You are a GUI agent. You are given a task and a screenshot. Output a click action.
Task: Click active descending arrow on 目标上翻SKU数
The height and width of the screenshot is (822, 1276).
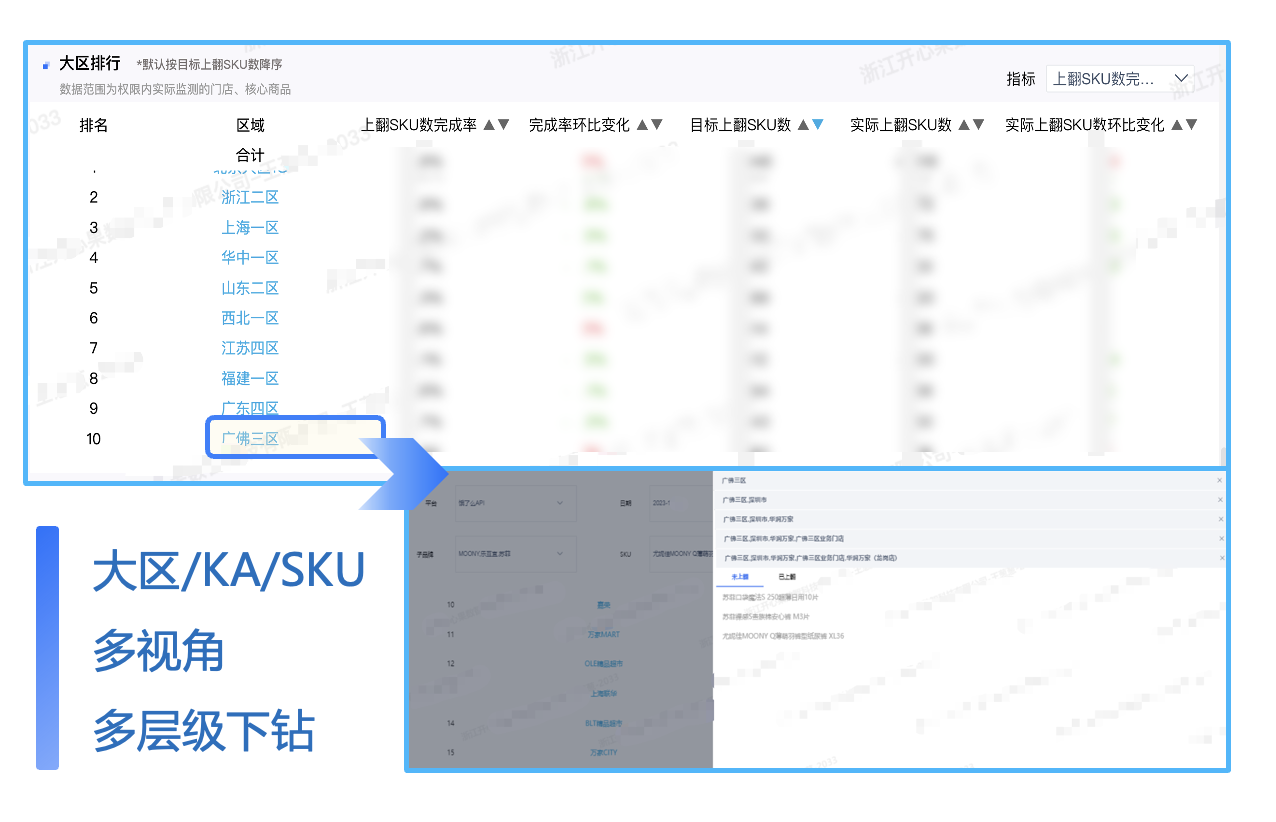(818, 125)
